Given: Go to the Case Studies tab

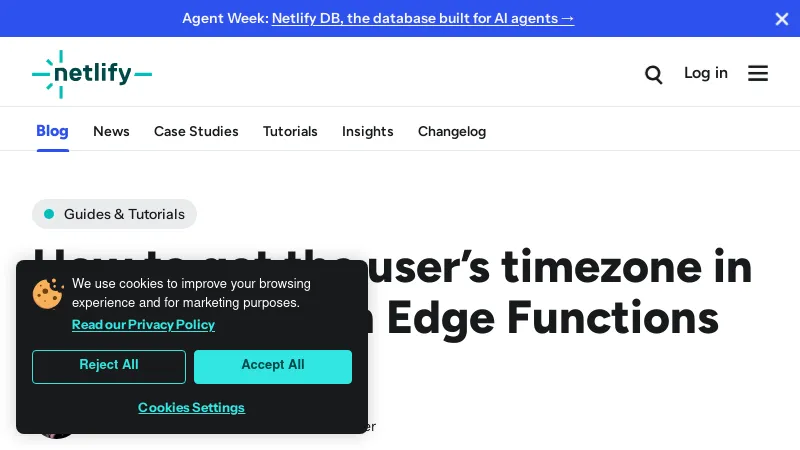Looking at the screenshot, I should tap(196, 131).
